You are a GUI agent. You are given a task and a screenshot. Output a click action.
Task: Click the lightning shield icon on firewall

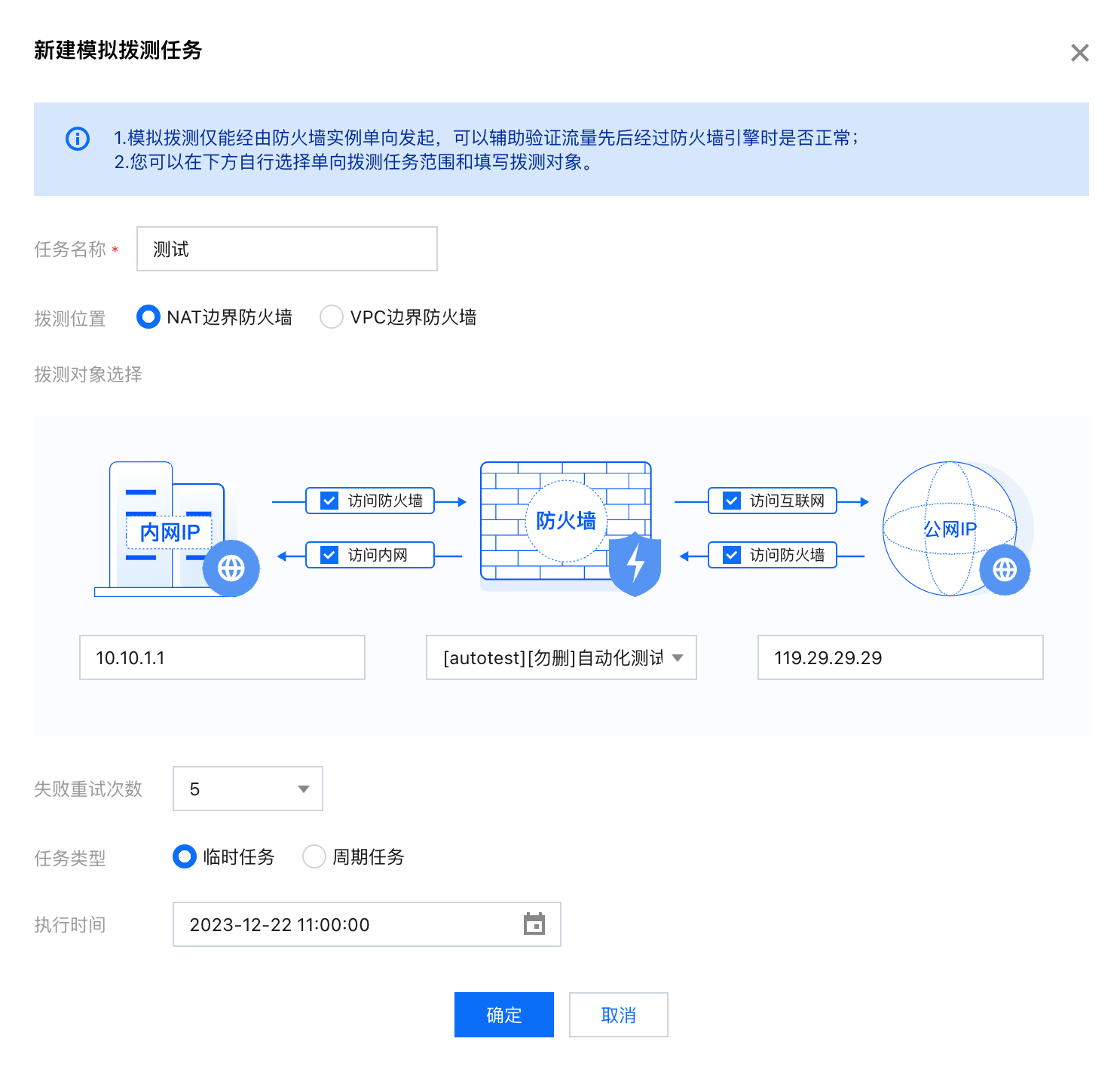(x=635, y=564)
